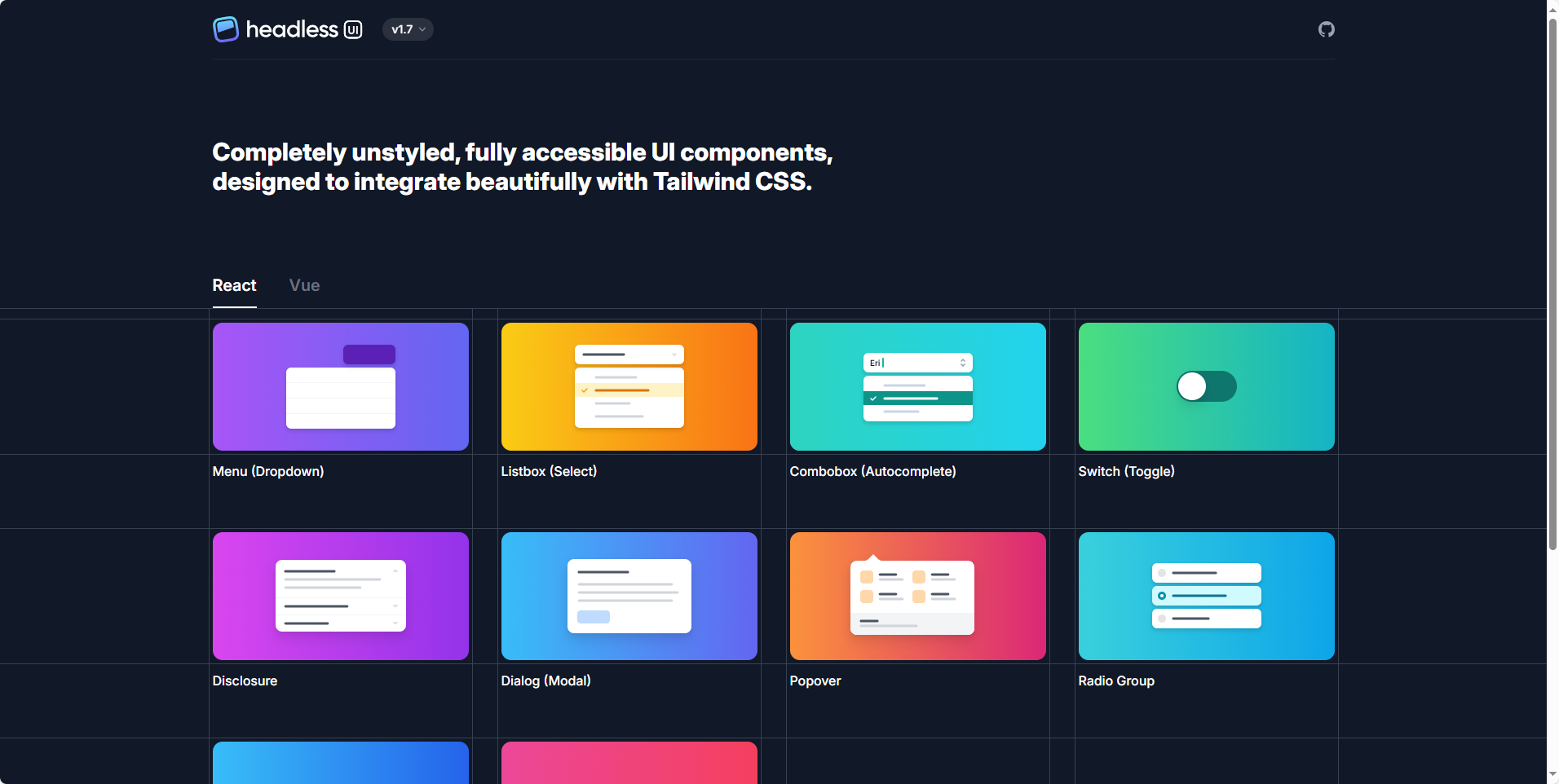
Task: Click the Headless UI logo
Action: coord(287,29)
